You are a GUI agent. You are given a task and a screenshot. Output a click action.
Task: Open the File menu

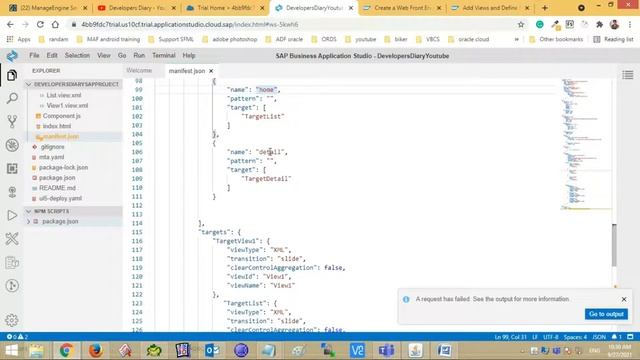tap(34, 56)
